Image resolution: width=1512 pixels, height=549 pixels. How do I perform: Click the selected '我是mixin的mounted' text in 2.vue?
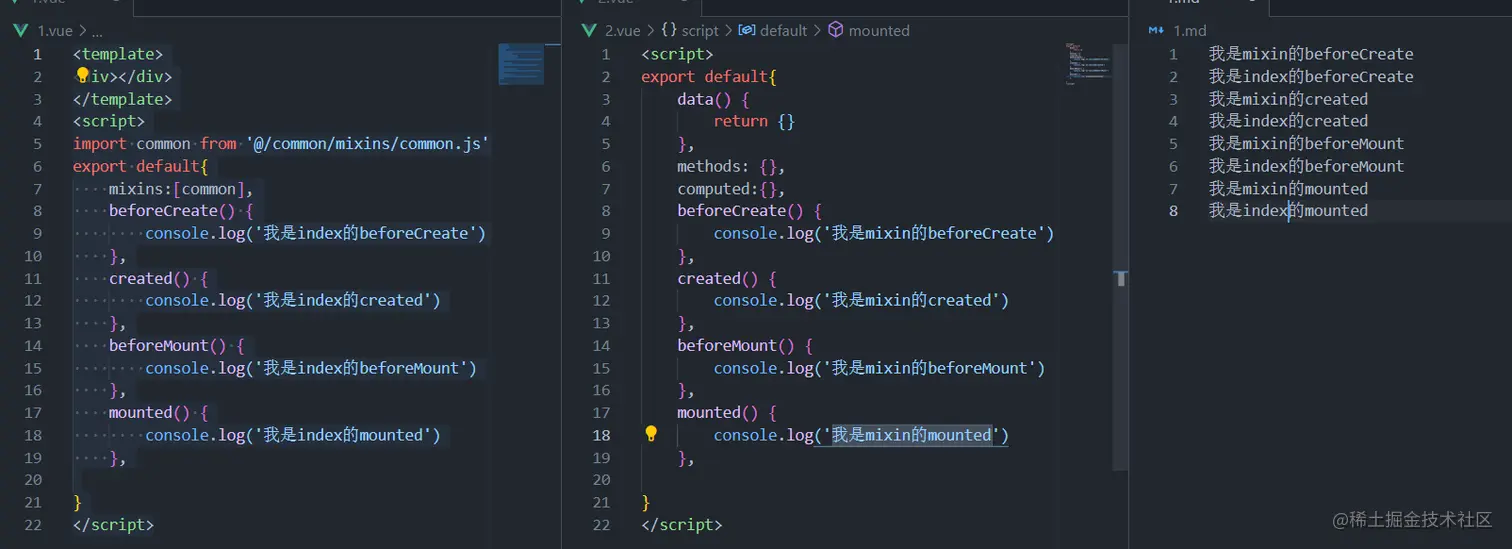click(x=911, y=435)
